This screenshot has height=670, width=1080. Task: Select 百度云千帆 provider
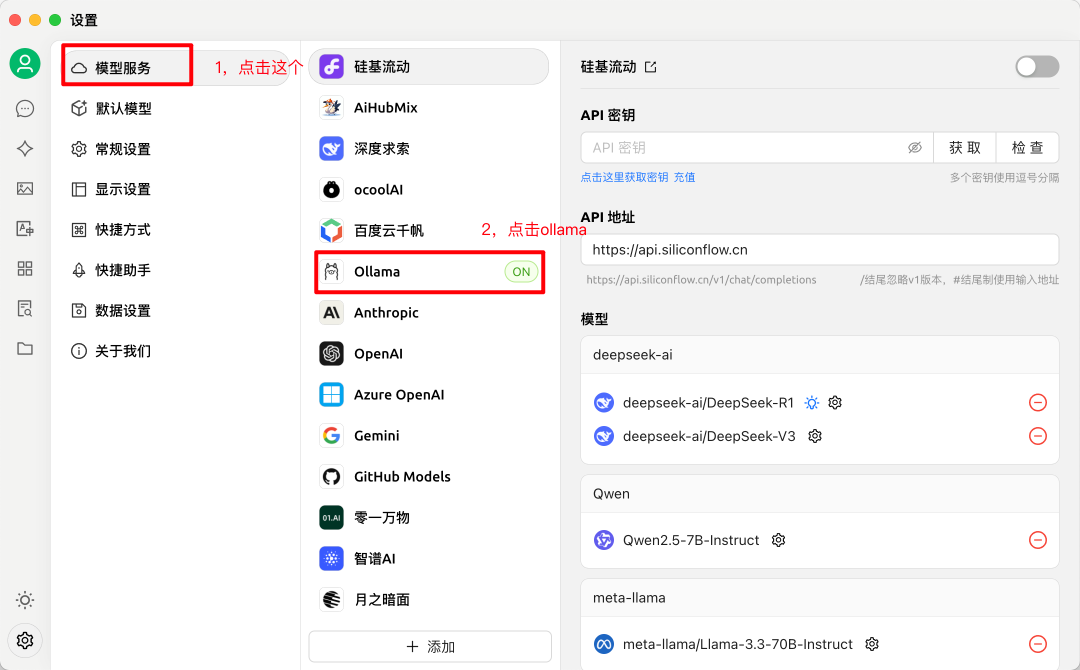pyautogui.click(x=429, y=231)
